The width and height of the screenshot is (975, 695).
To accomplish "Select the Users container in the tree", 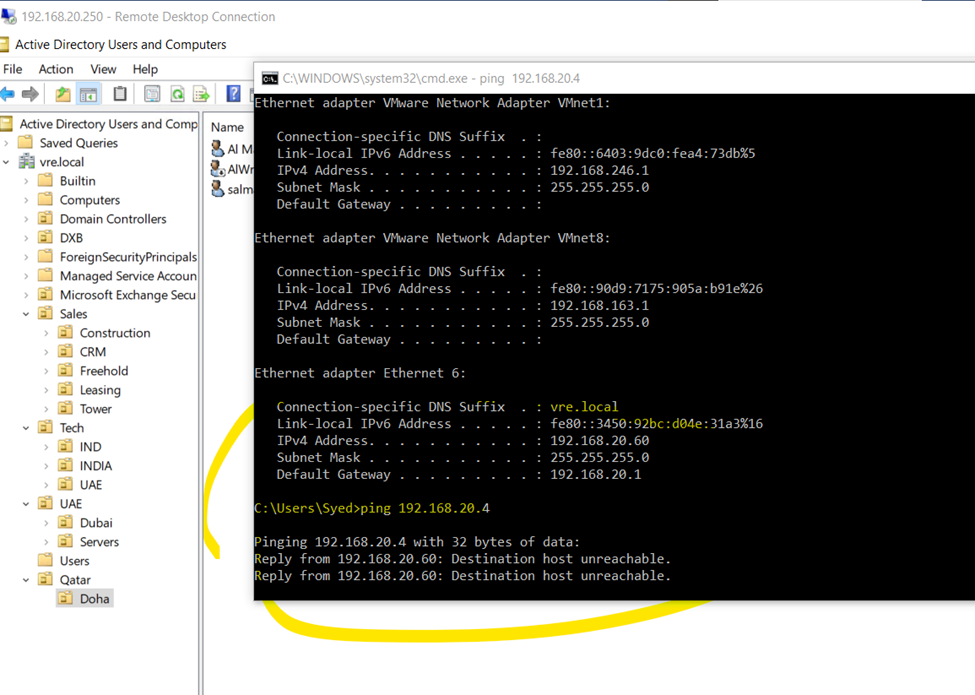I will [74, 561].
